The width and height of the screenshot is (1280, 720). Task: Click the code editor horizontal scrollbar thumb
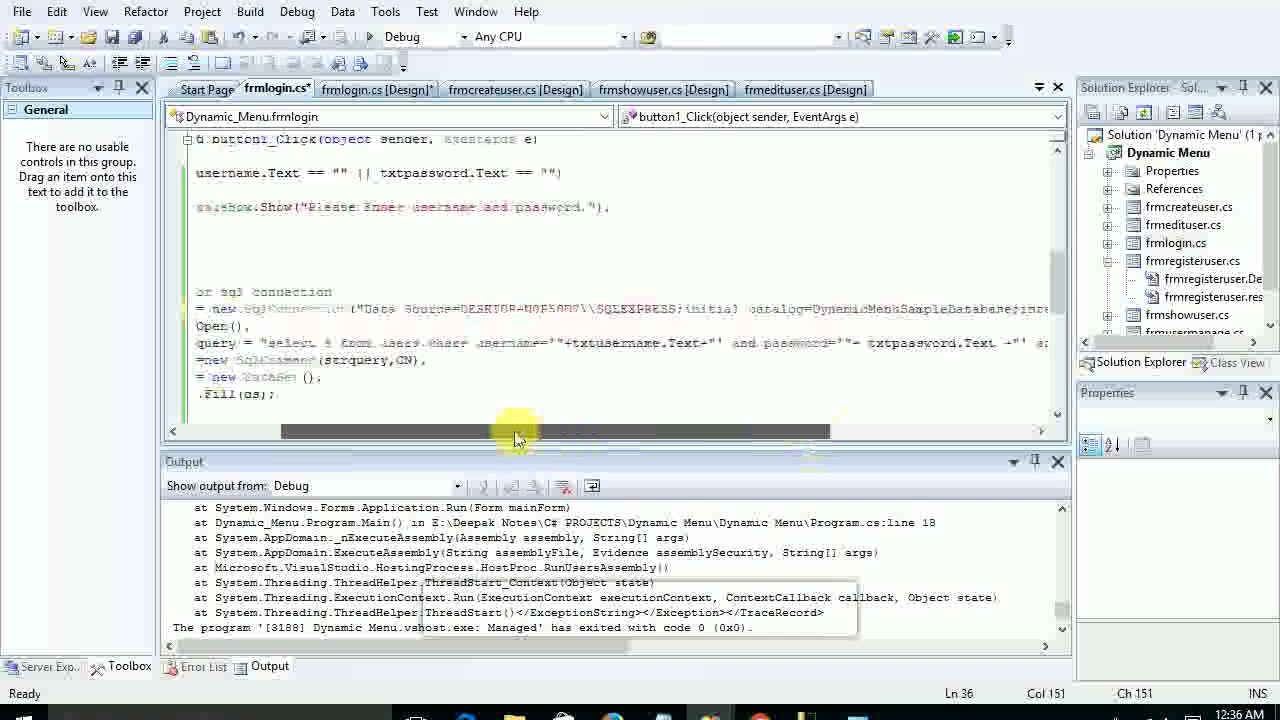coord(555,432)
